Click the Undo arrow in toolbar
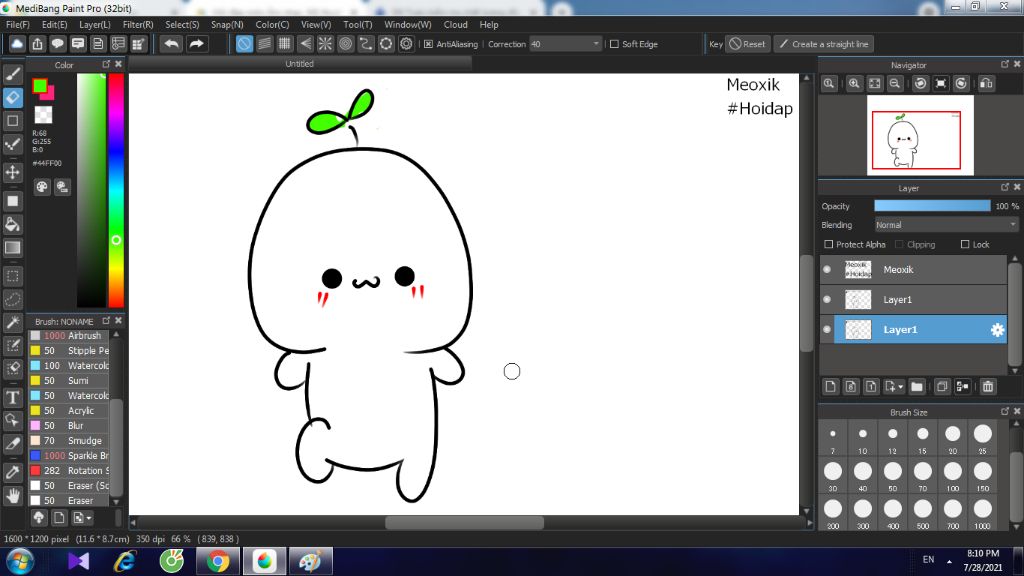Viewport: 1024px width, 576px height. tap(172, 44)
